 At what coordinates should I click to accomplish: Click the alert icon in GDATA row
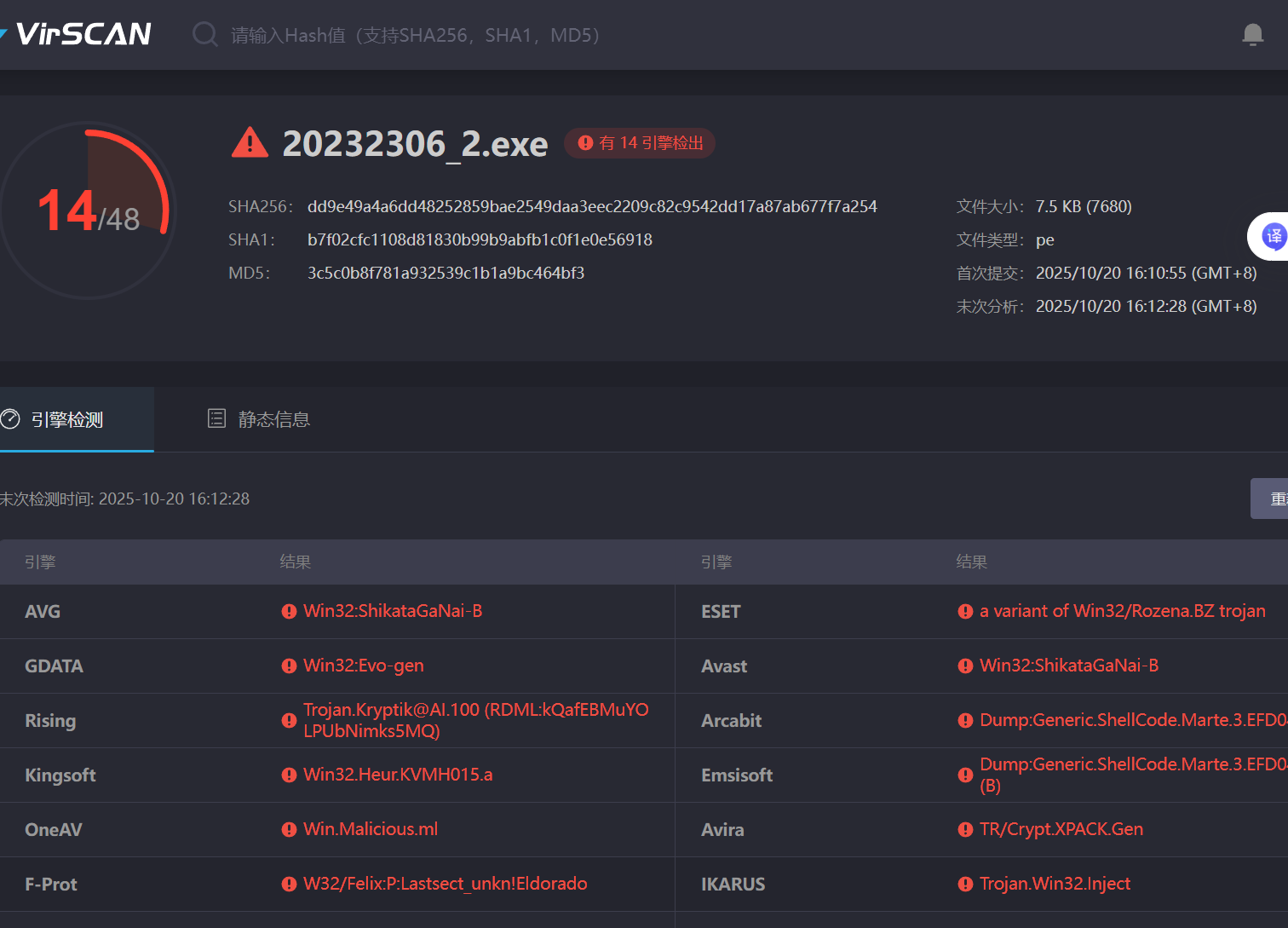pyautogui.click(x=289, y=666)
